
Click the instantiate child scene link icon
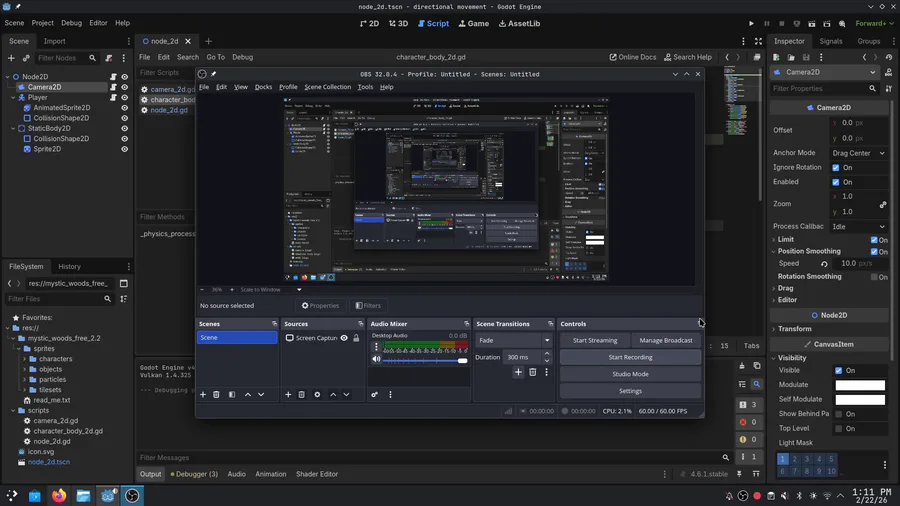[26, 58]
